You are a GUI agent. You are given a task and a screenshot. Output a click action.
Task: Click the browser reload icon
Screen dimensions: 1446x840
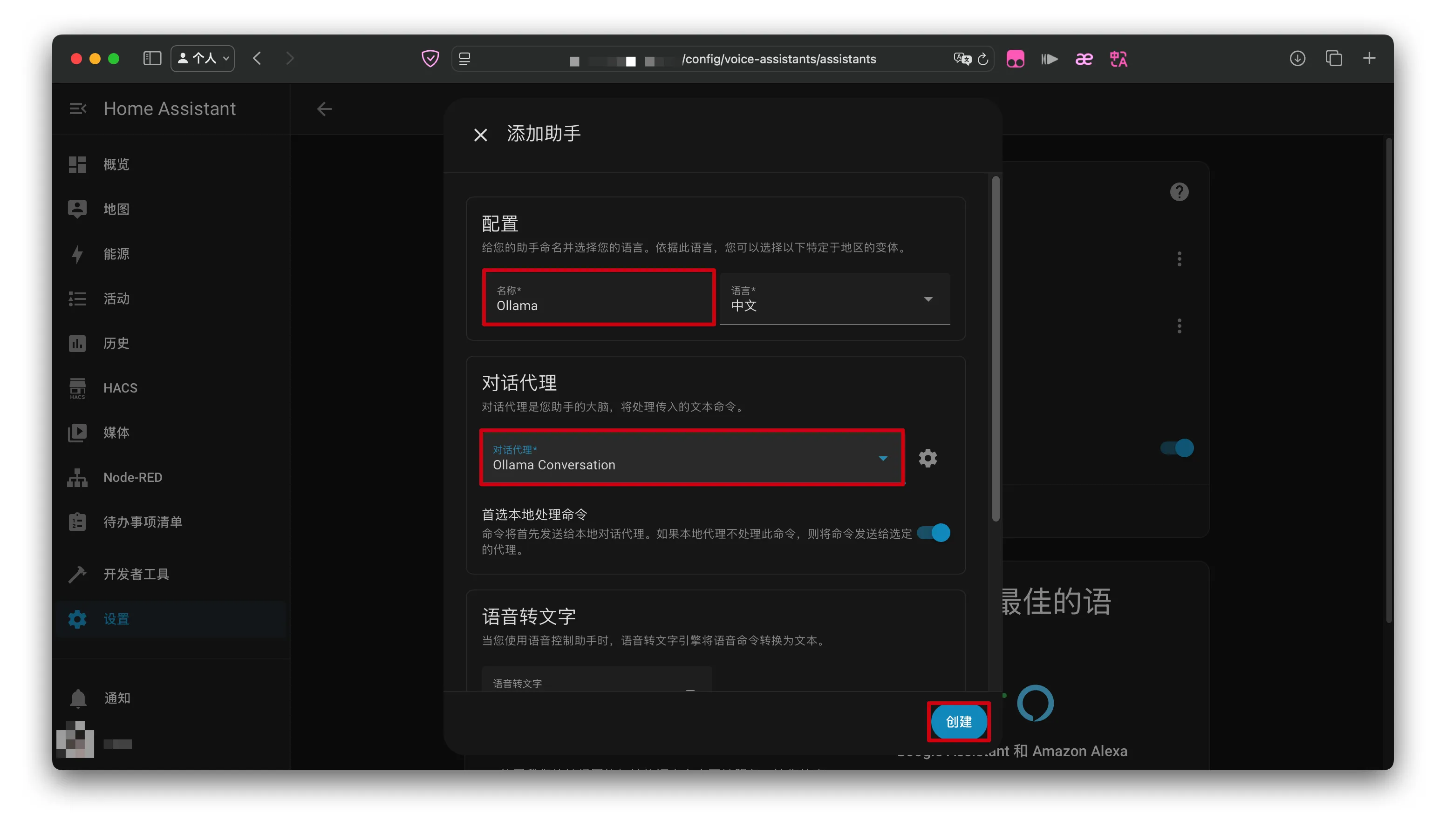pyautogui.click(x=982, y=59)
